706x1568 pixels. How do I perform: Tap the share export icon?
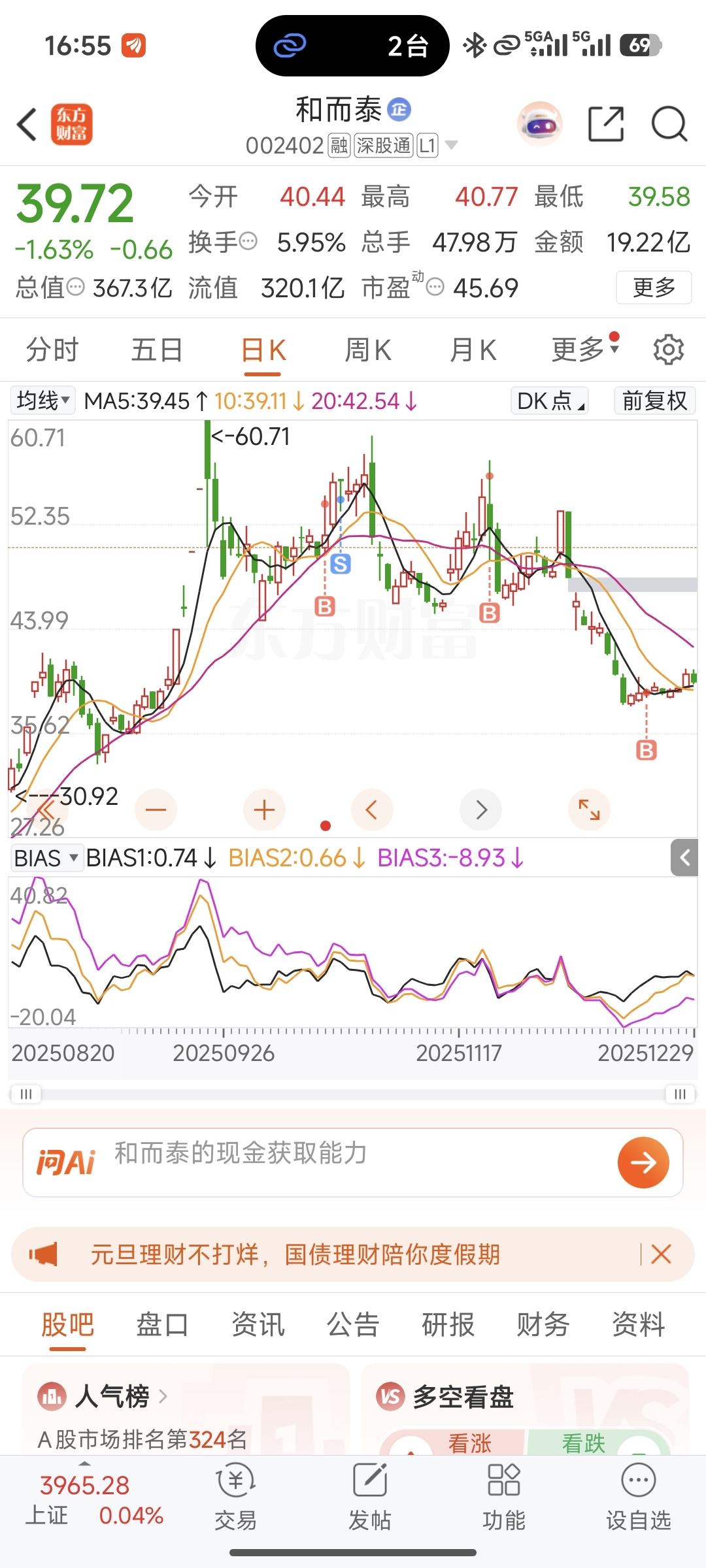[x=606, y=123]
